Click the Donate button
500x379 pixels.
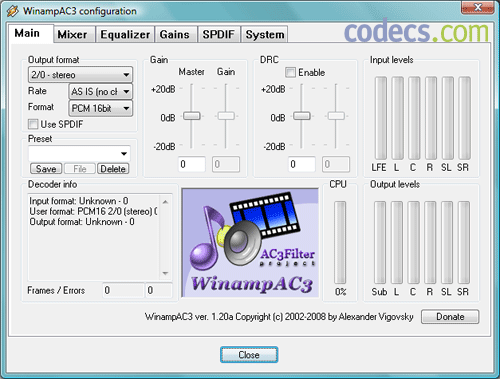pyautogui.click(x=450, y=317)
